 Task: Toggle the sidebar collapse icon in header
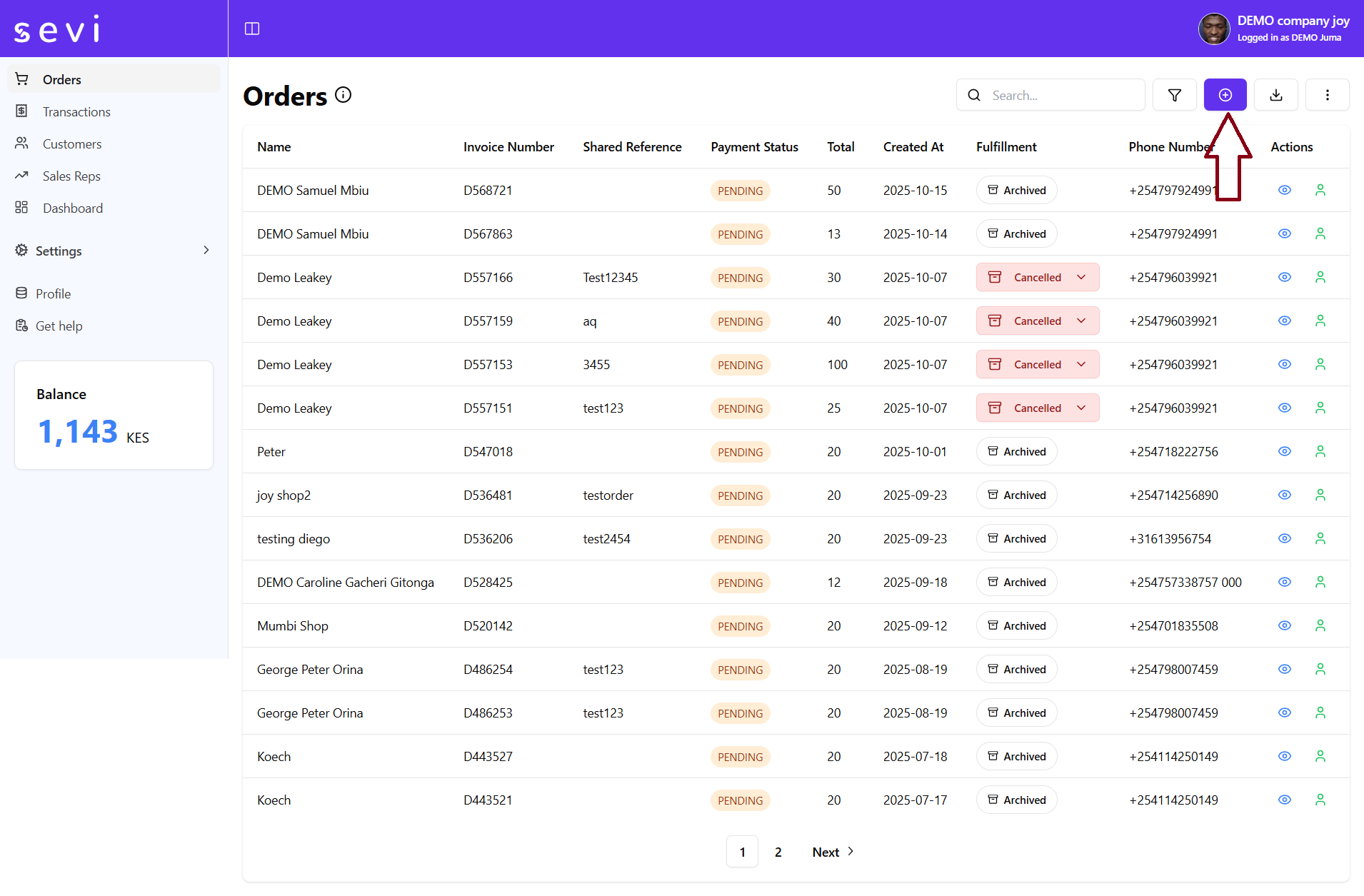(x=252, y=29)
